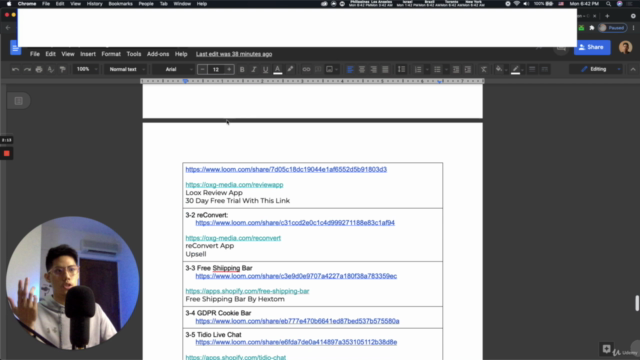Print the document using toolbar icon
640x360 pixels.
pyautogui.click(x=39, y=69)
